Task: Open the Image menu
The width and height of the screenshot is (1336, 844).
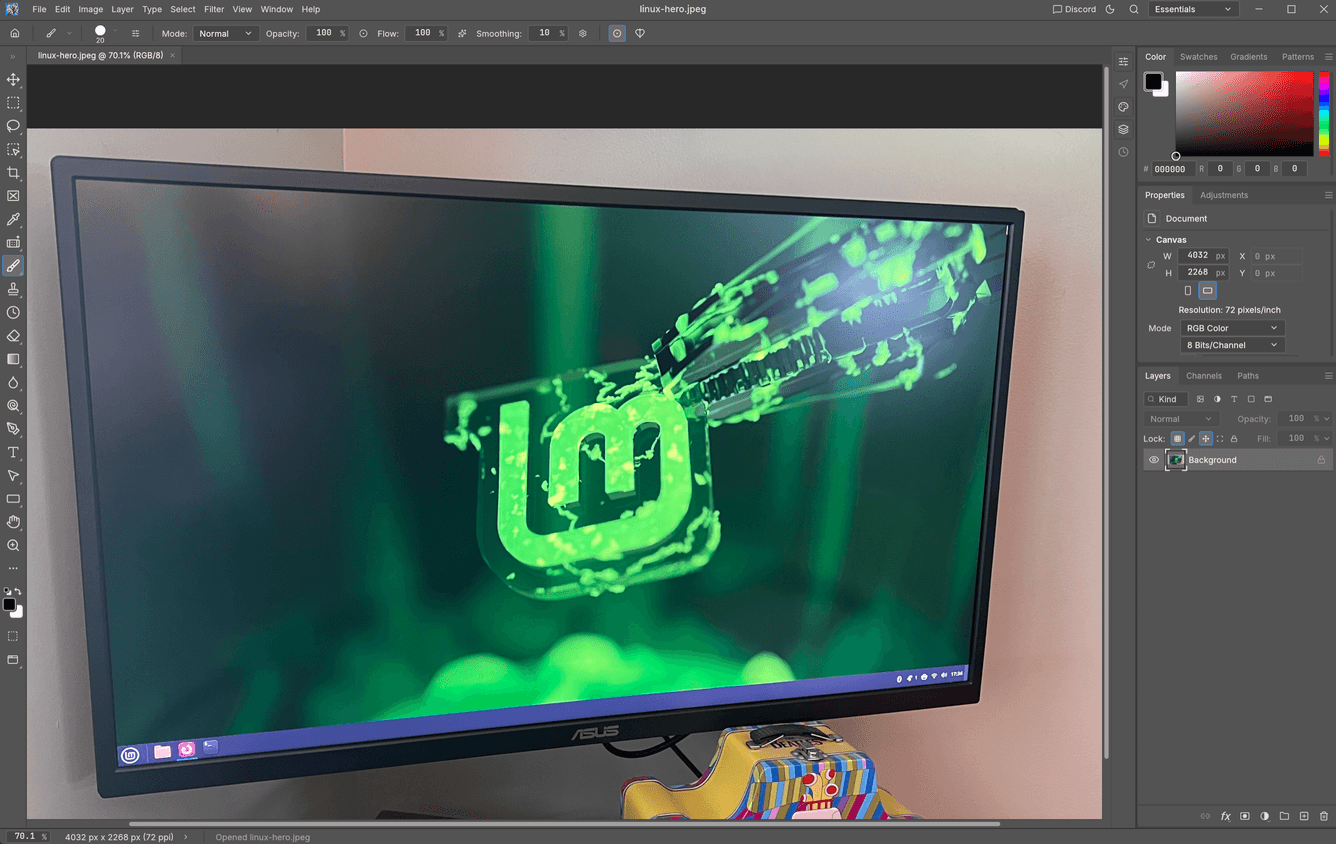Action: (91, 9)
